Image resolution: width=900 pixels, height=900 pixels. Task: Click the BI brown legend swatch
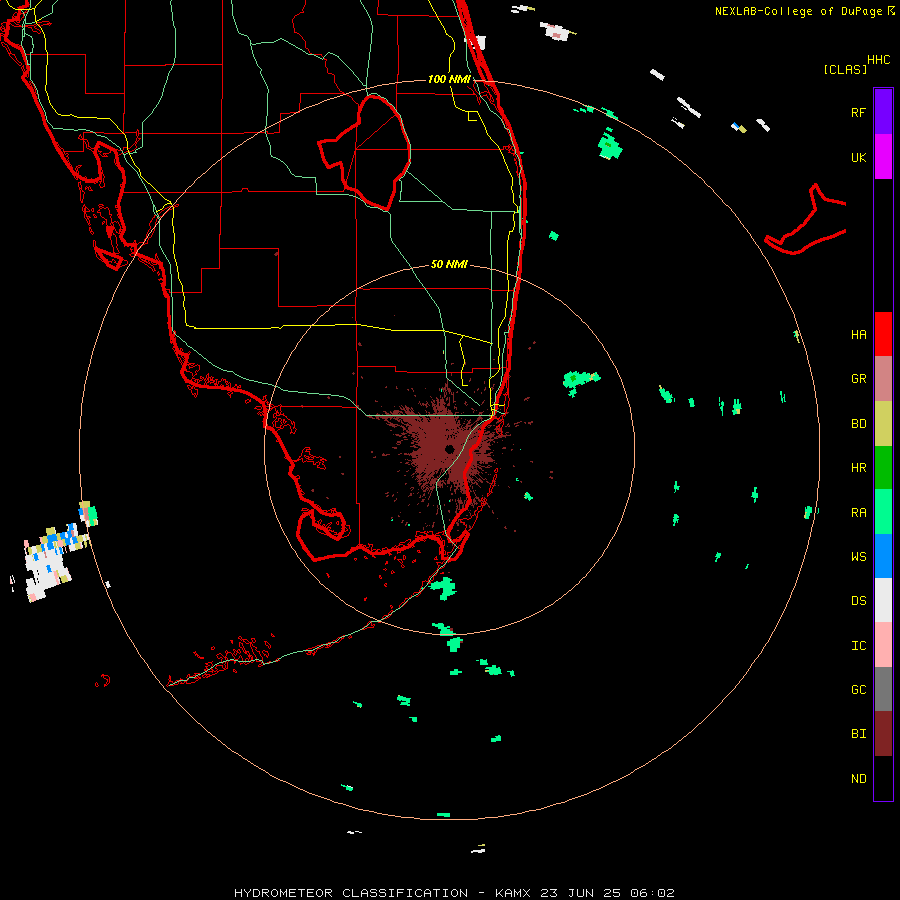click(x=883, y=734)
